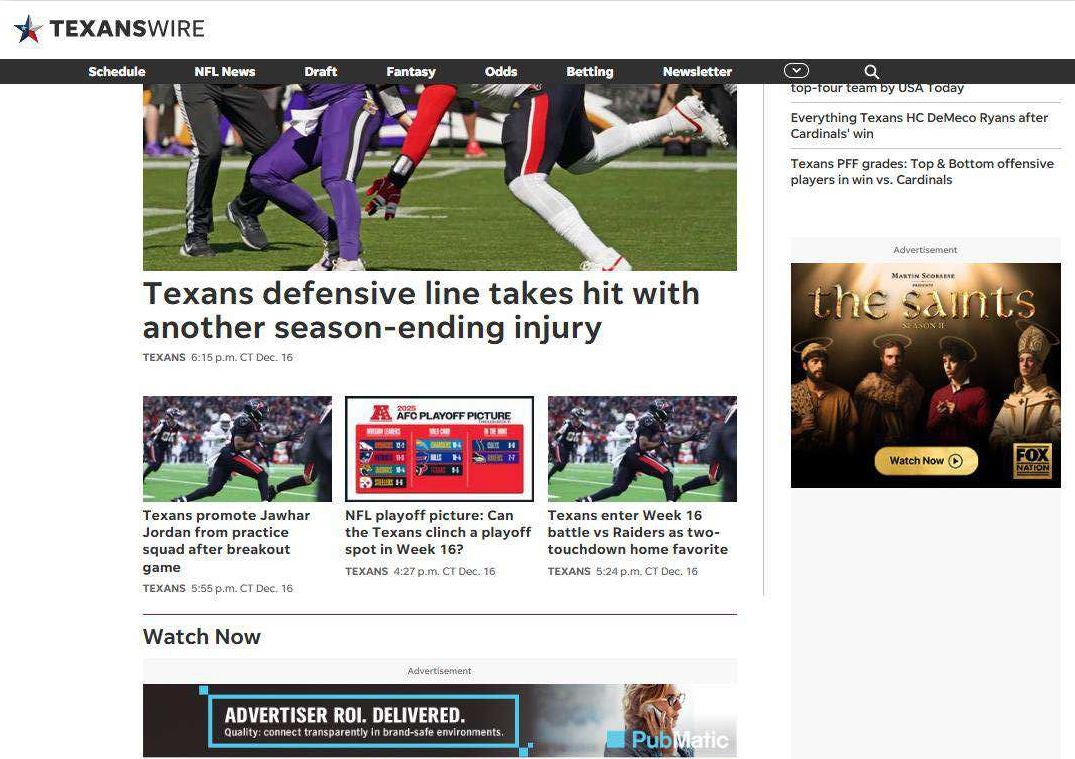Click the Texans Wire star logo
Image resolution: width=1075 pixels, height=759 pixels.
[x=29, y=29]
